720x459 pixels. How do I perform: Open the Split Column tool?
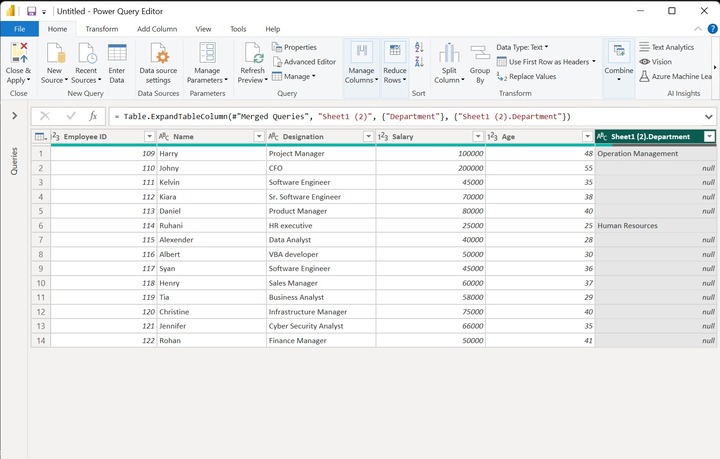click(447, 54)
